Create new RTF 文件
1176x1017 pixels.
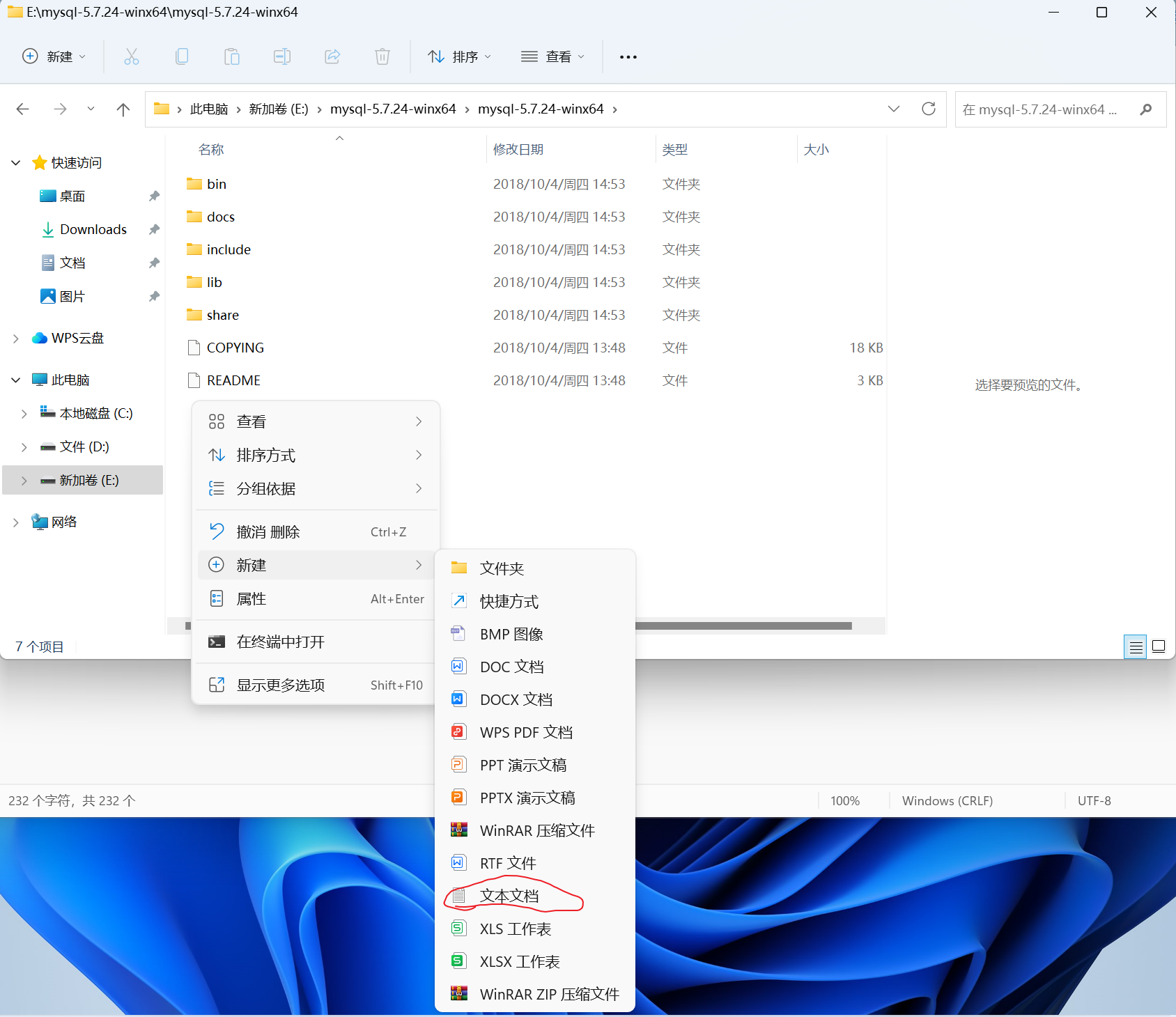[535, 863]
